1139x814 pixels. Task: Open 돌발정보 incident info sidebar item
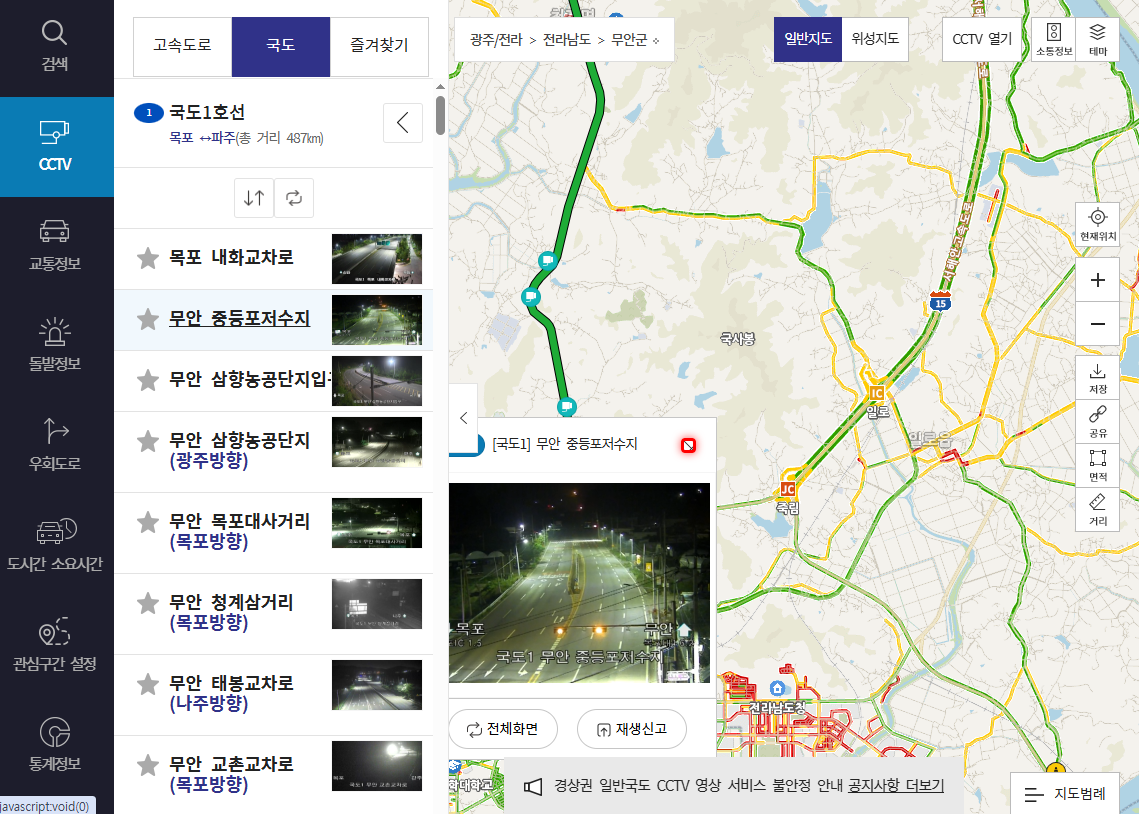point(54,346)
